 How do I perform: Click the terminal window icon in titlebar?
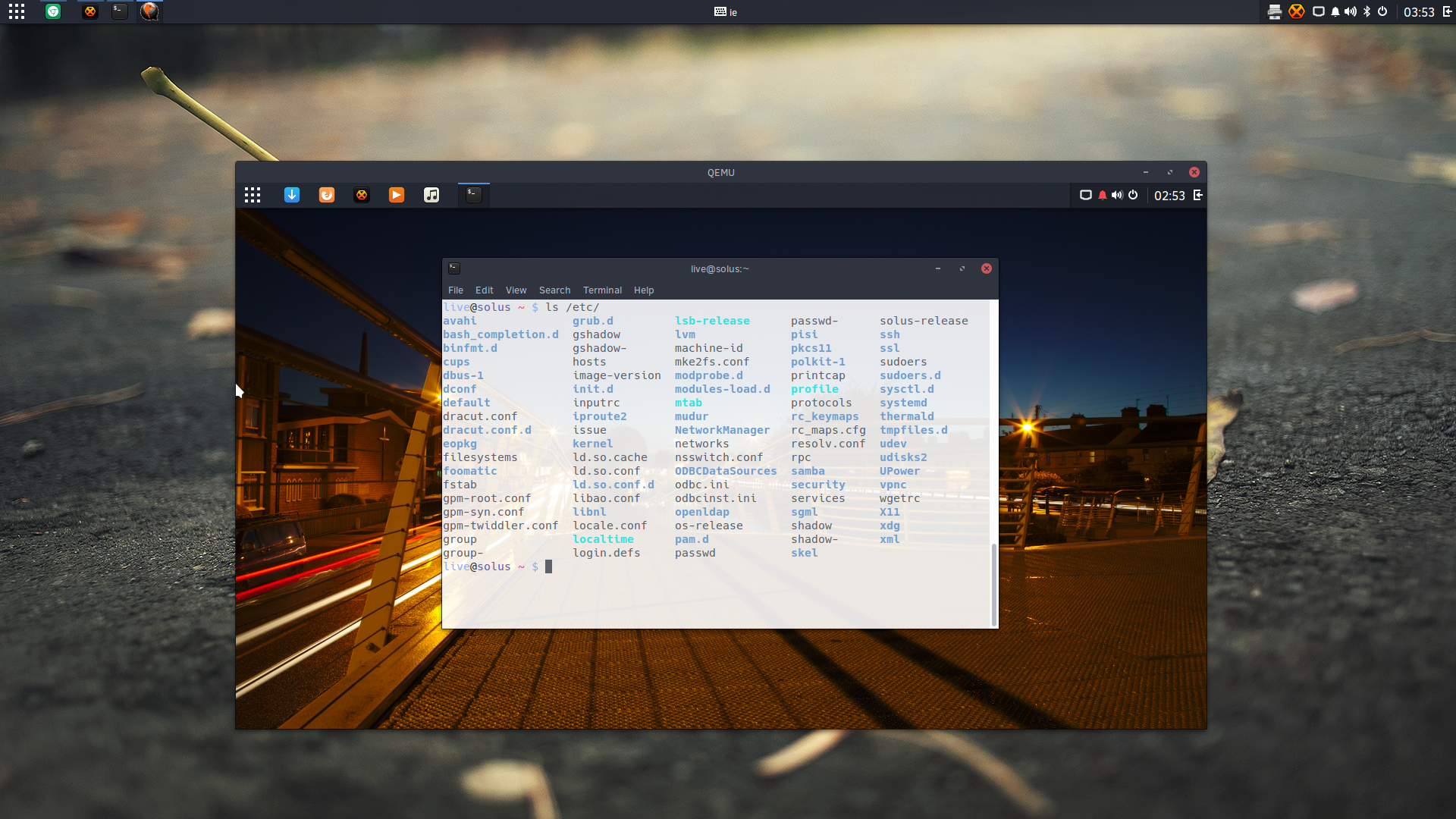click(454, 268)
